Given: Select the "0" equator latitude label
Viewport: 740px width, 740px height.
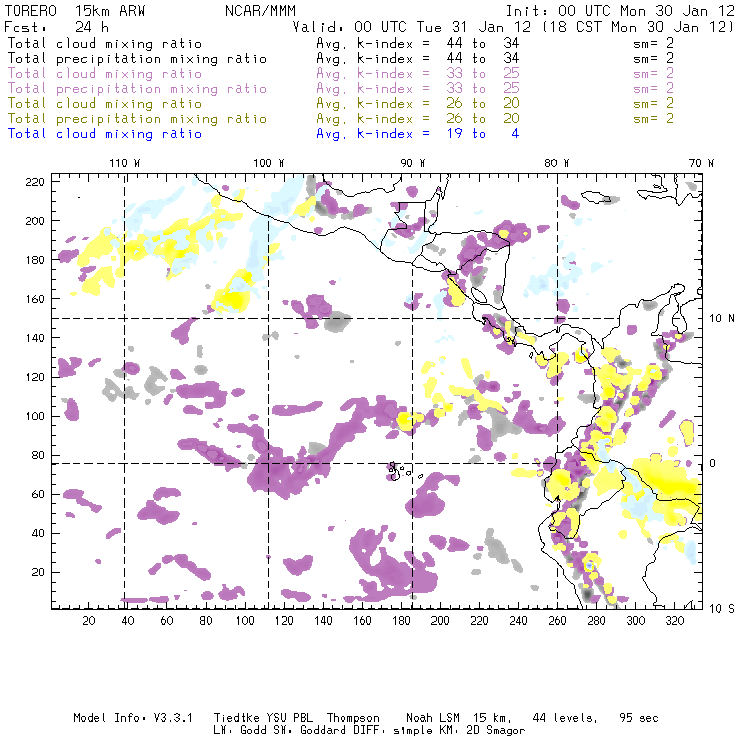Looking at the screenshot, I should 713,463.
